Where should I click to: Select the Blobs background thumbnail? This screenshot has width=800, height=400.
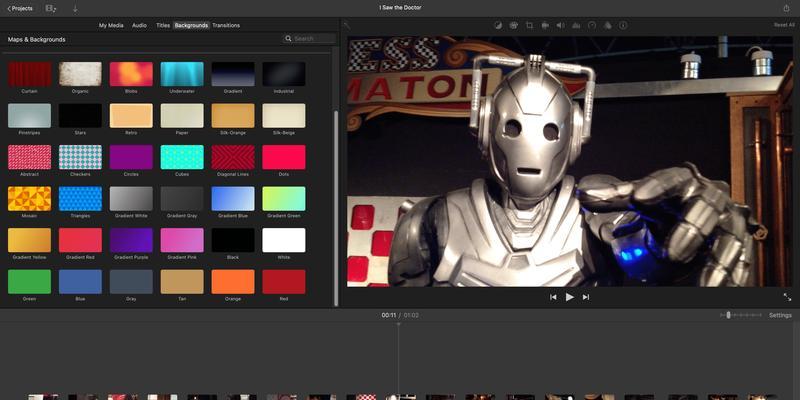pyautogui.click(x=131, y=74)
